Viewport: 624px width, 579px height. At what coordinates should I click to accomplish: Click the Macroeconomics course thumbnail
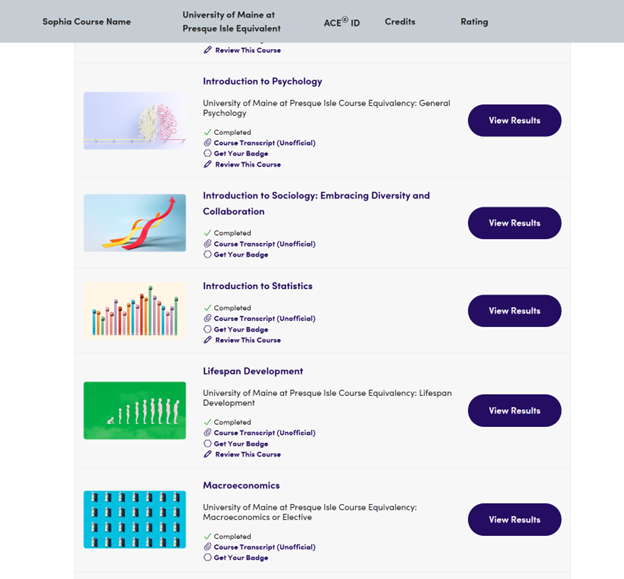[x=135, y=519]
